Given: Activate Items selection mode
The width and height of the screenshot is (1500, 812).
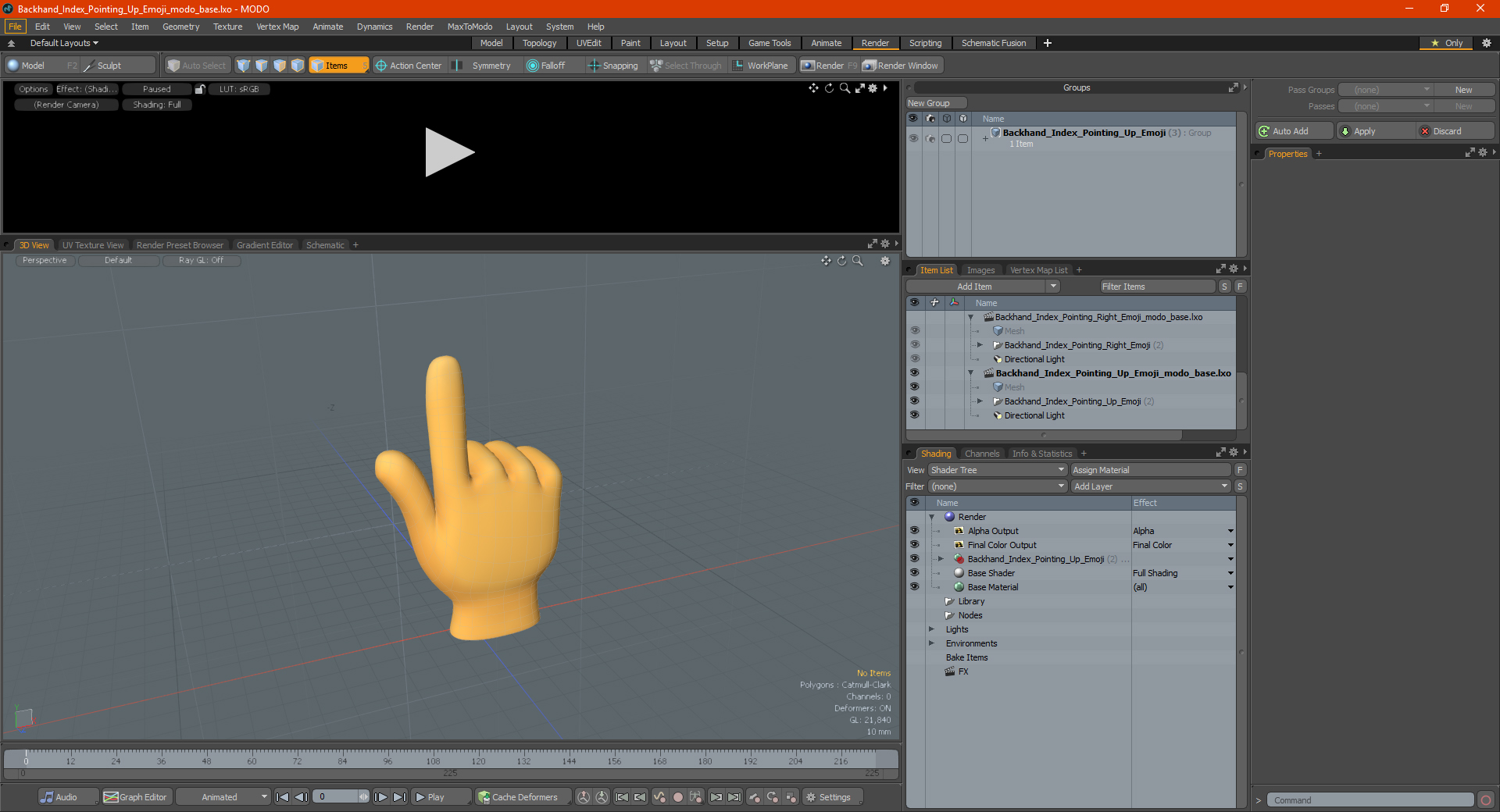Looking at the screenshot, I should click(x=338, y=66).
